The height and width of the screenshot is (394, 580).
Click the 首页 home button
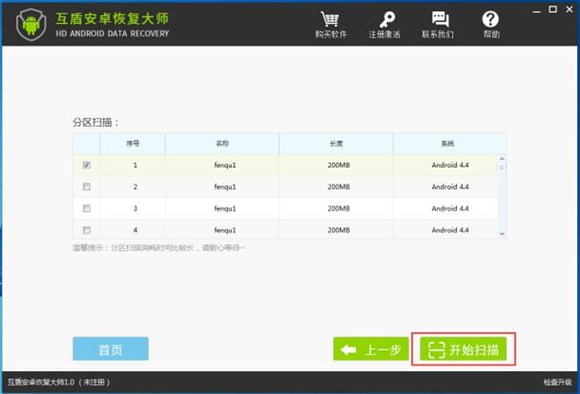pyautogui.click(x=111, y=348)
